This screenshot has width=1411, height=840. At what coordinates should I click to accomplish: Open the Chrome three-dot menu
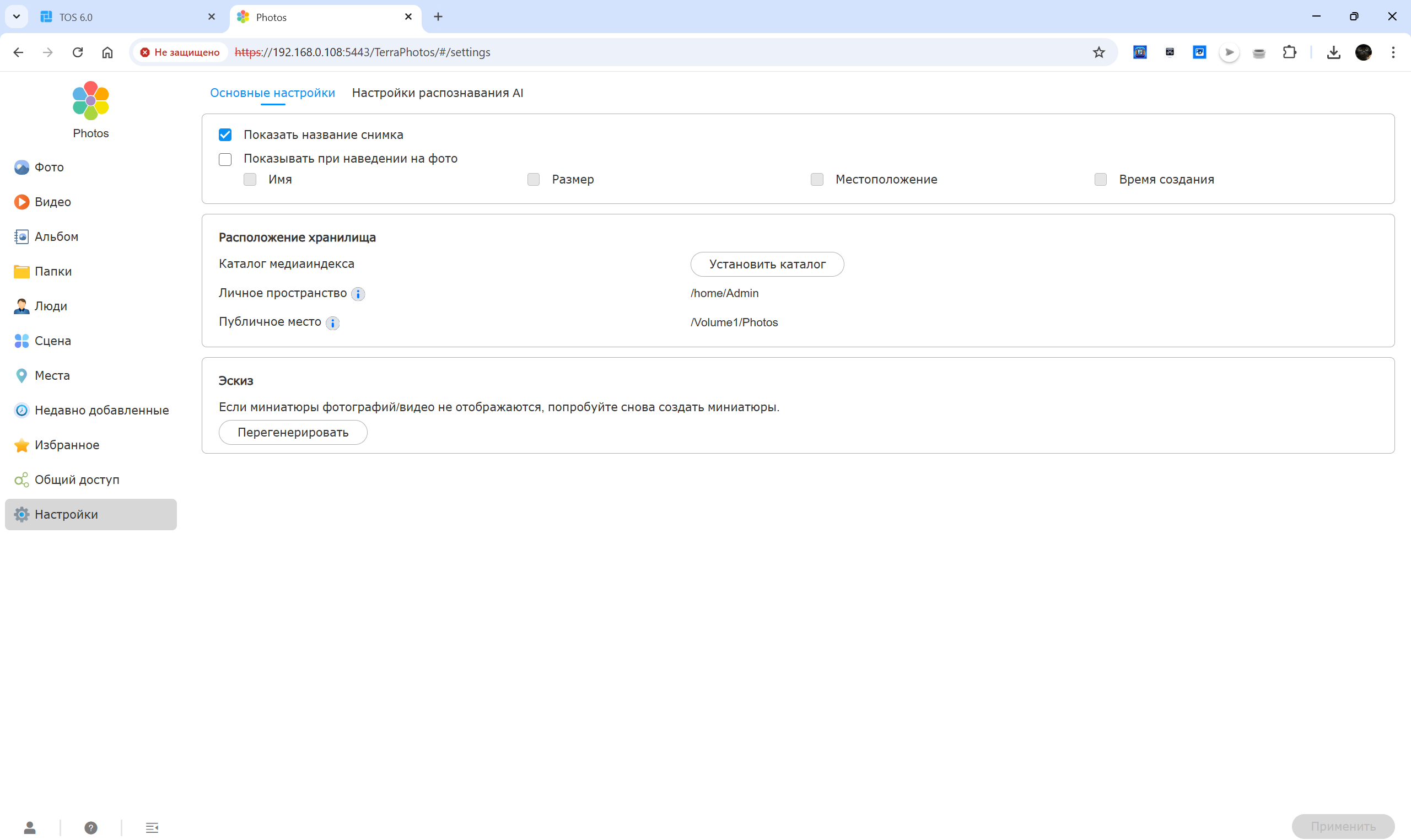click(1393, 52)
